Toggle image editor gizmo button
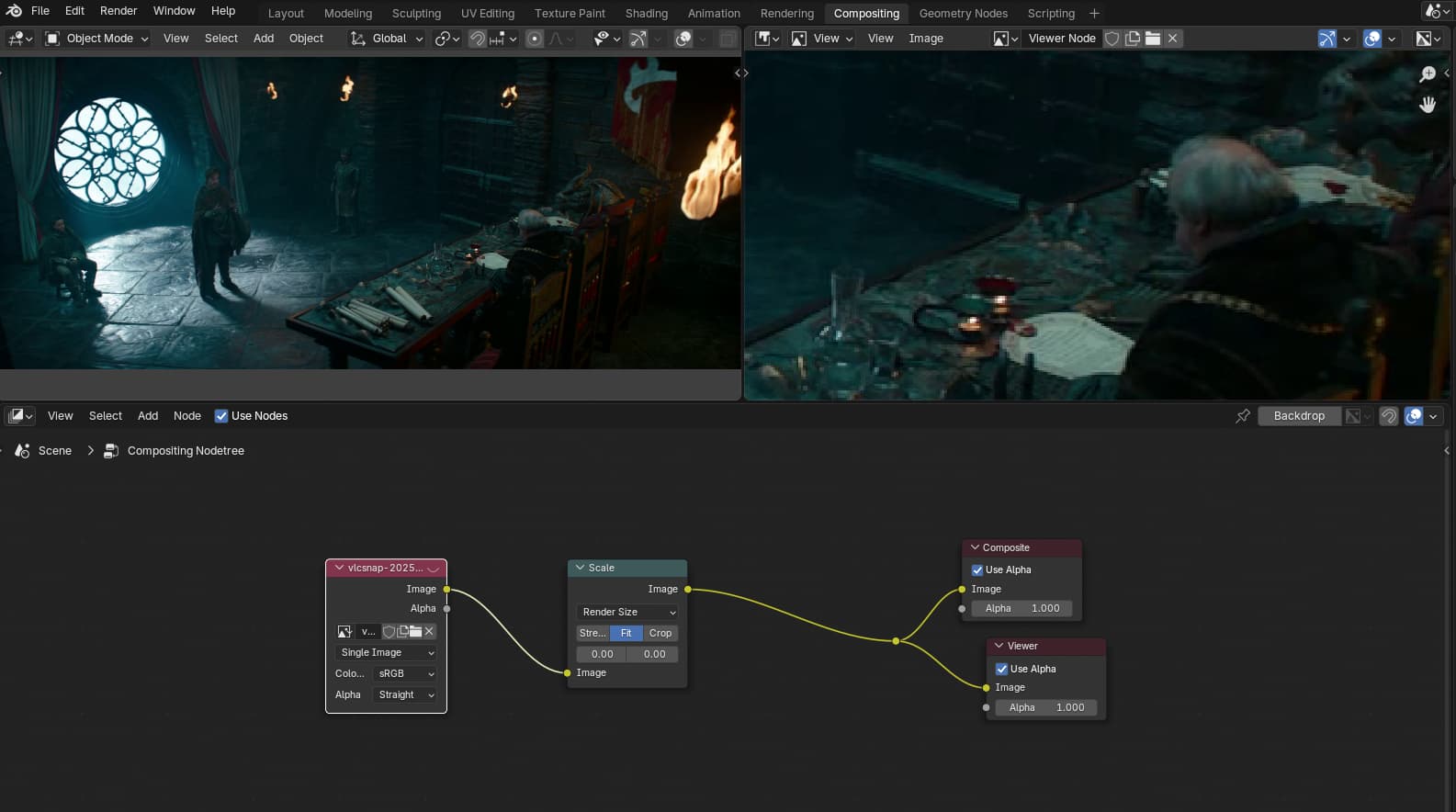The height and width of the screenshot is (812, 1456). [1326, 39]
